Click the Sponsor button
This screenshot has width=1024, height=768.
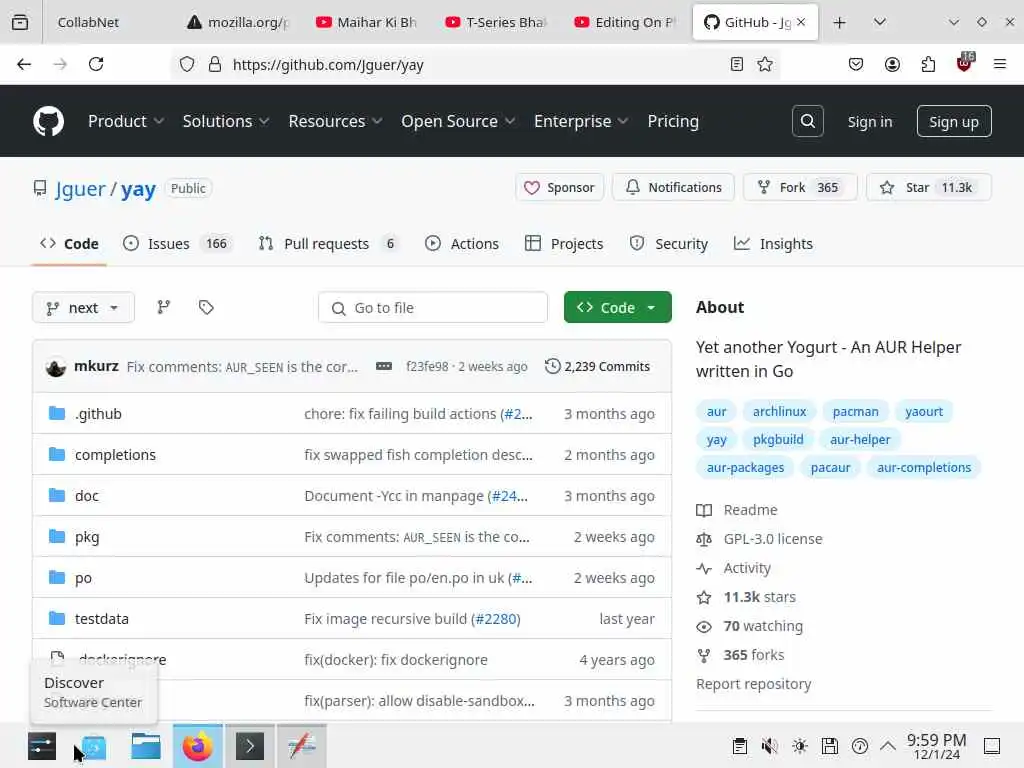pos(560,187)
